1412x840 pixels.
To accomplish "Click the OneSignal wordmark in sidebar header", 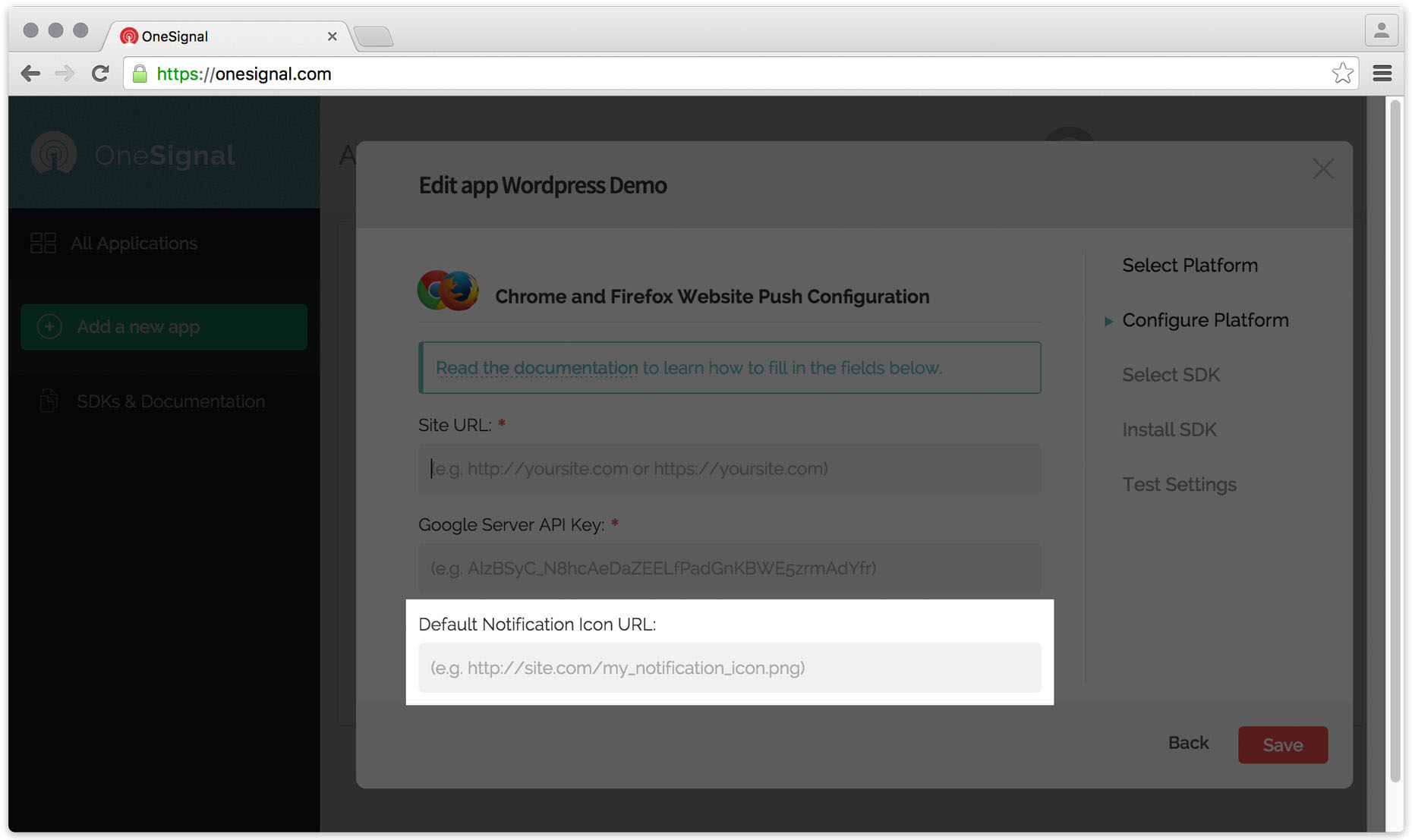I will point(165,156).
